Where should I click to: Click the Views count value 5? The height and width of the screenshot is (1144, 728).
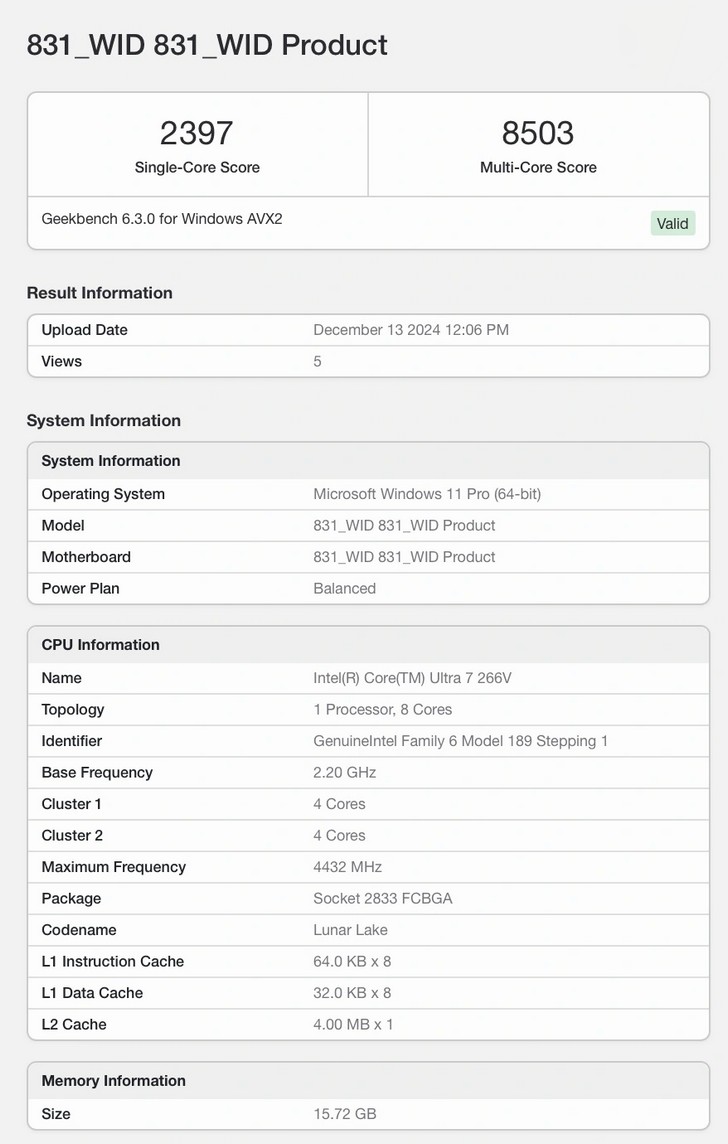click(317, 361)
